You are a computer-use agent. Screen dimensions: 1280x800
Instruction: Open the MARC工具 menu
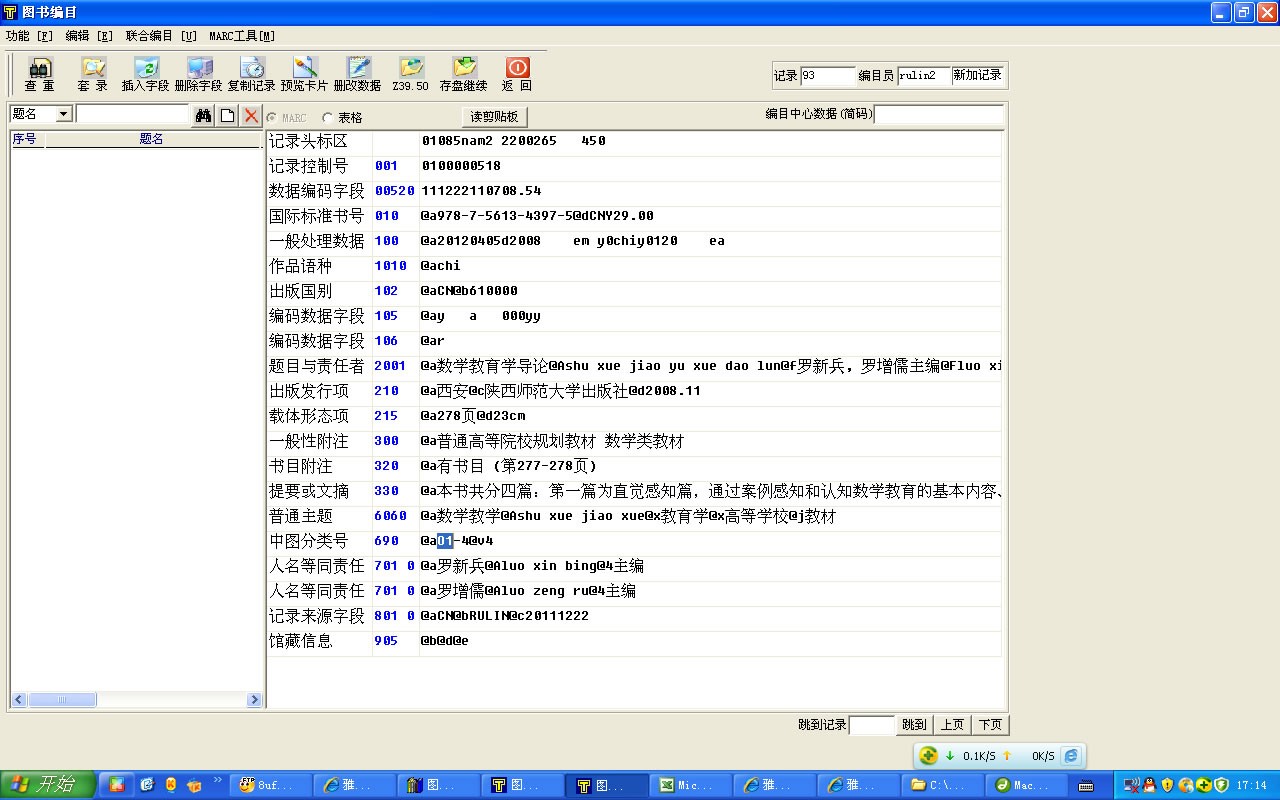(x=241, y=36)
